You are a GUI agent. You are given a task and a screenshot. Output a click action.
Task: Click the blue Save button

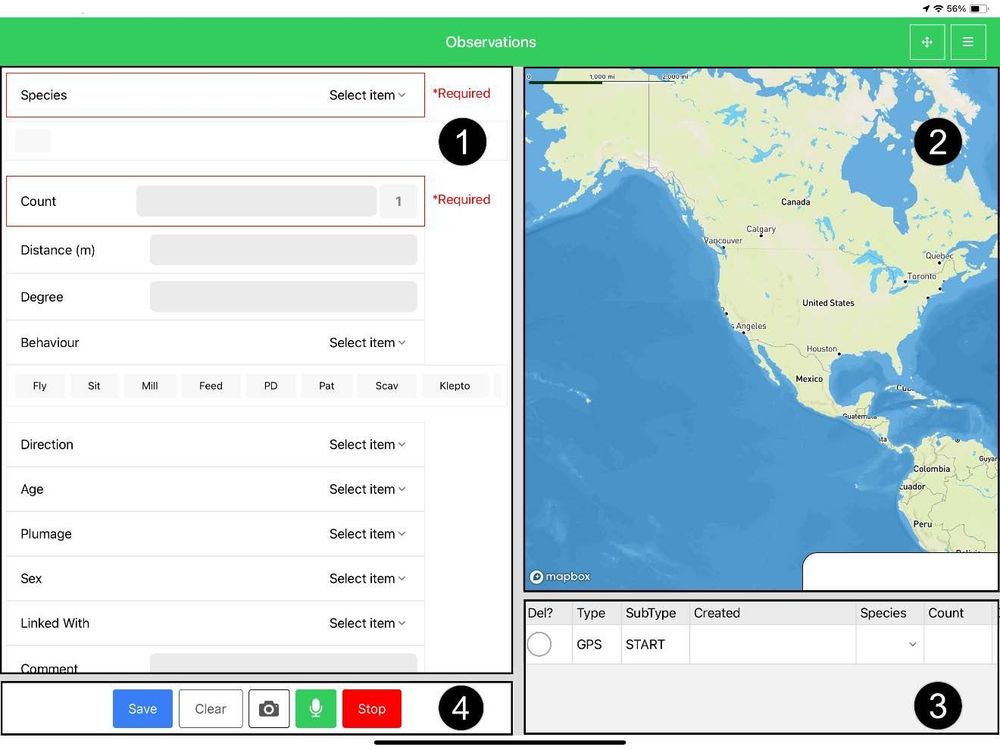[x=143, y=709]
